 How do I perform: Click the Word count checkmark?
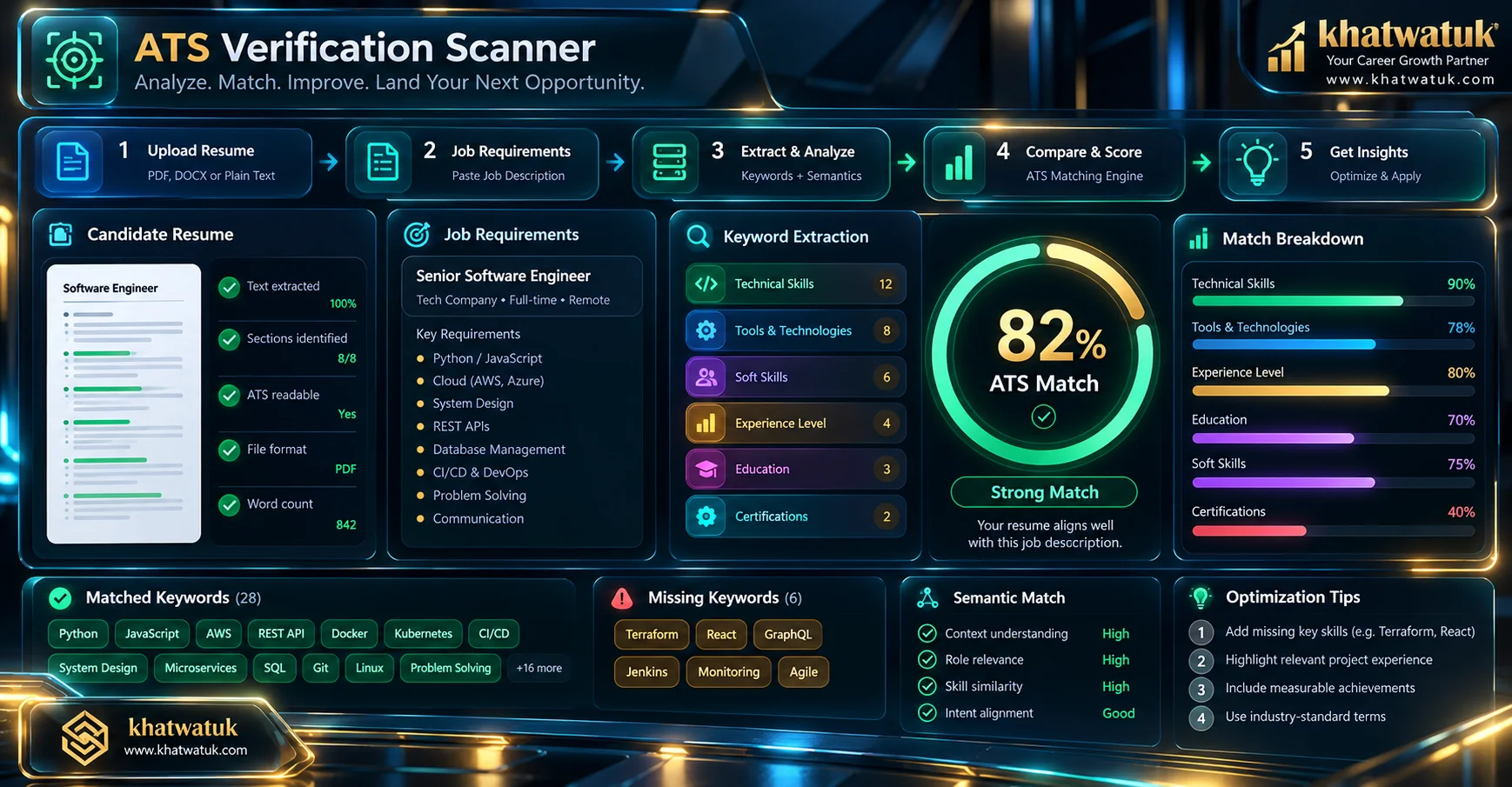tap(229, 504)
